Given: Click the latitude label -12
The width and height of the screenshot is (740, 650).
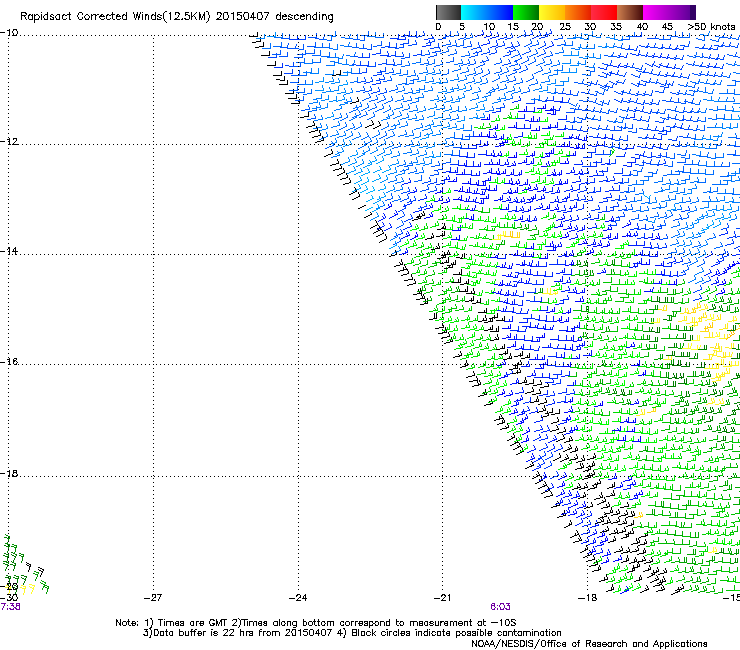Looking at the screenshot, I should click(x=9, y=141).
